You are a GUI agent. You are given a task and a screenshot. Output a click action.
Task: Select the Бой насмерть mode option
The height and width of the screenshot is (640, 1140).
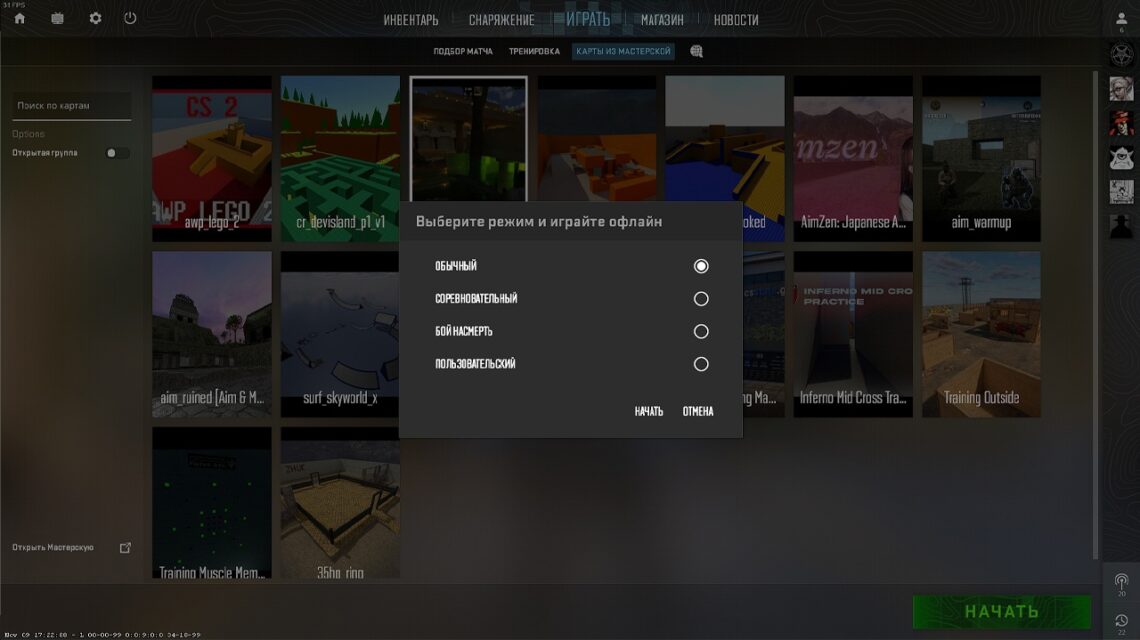[x=701, y=332]
